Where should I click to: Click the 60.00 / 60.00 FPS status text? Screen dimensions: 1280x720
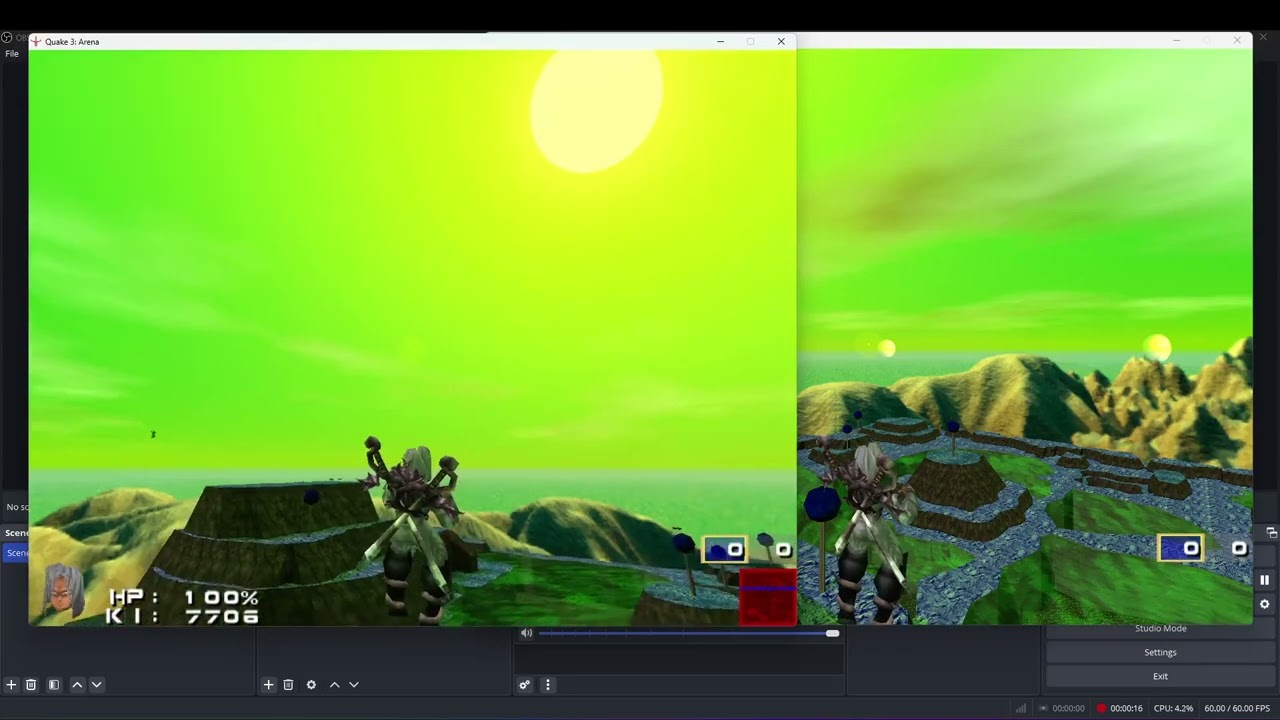click(1237, 708)
